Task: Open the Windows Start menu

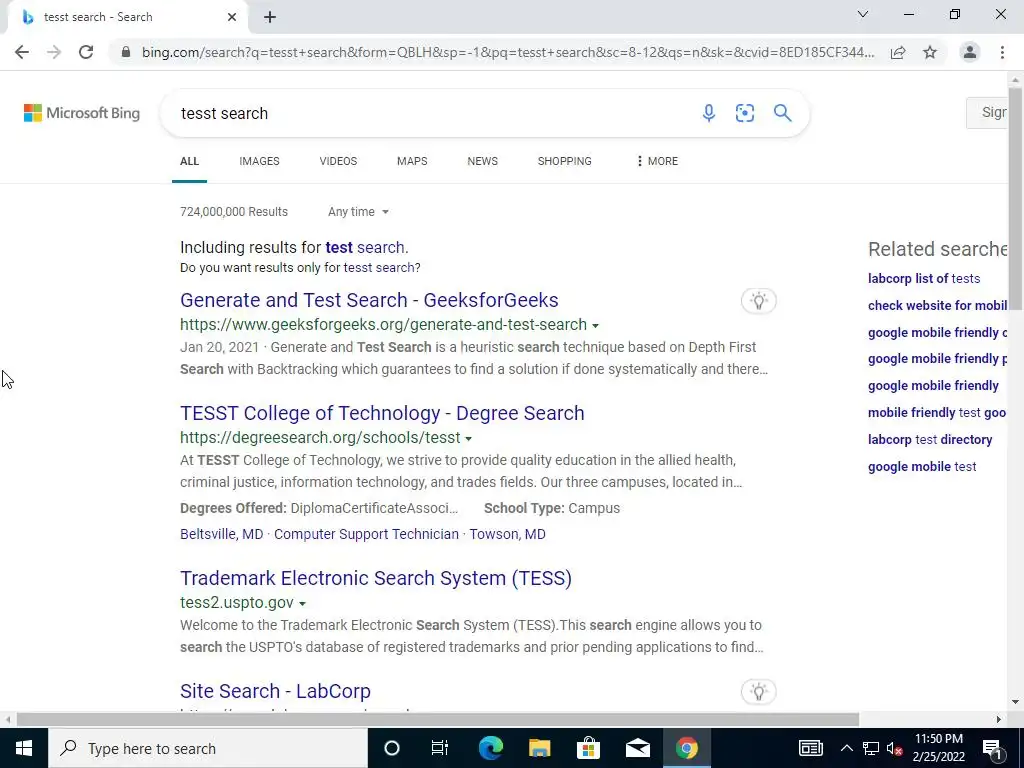Action: point(24,748)
